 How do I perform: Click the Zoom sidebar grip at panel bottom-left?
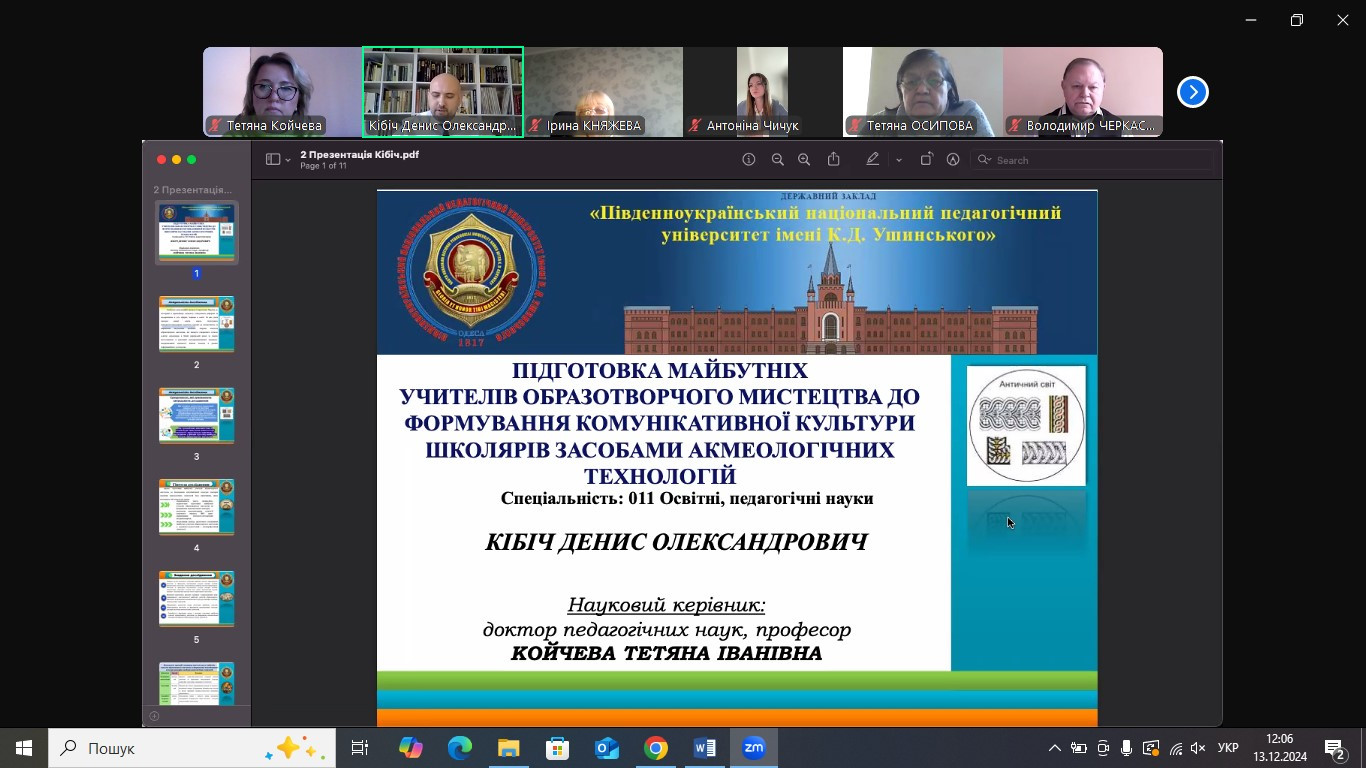coord(154,716)
